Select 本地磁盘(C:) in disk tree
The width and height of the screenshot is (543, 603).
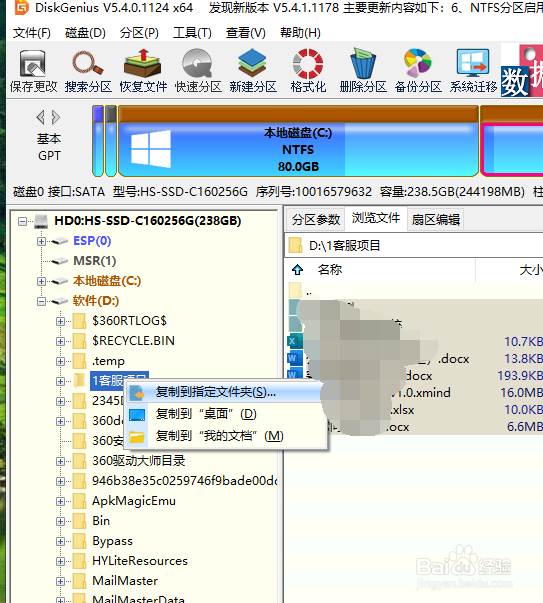tap(107, 281)
